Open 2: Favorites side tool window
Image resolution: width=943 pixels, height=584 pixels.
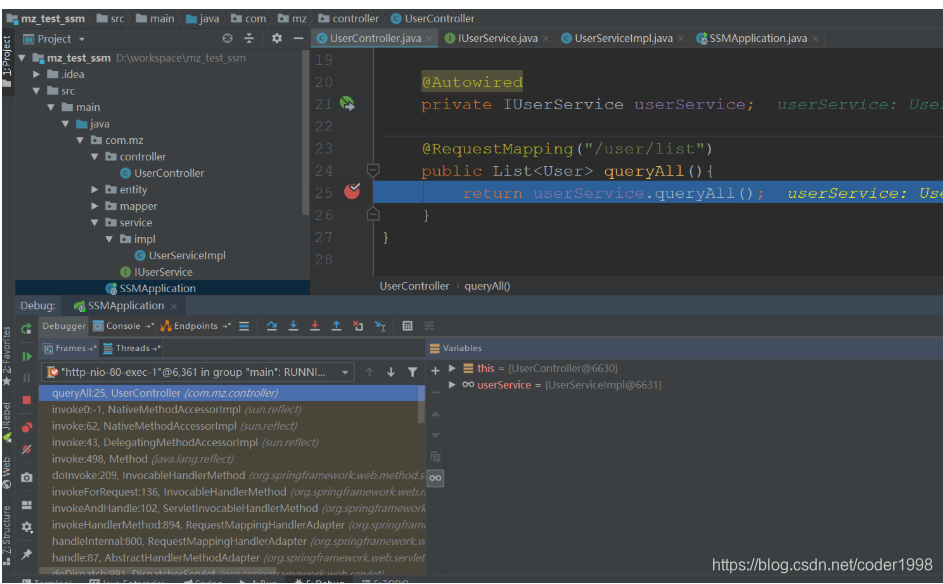[7, 356]
